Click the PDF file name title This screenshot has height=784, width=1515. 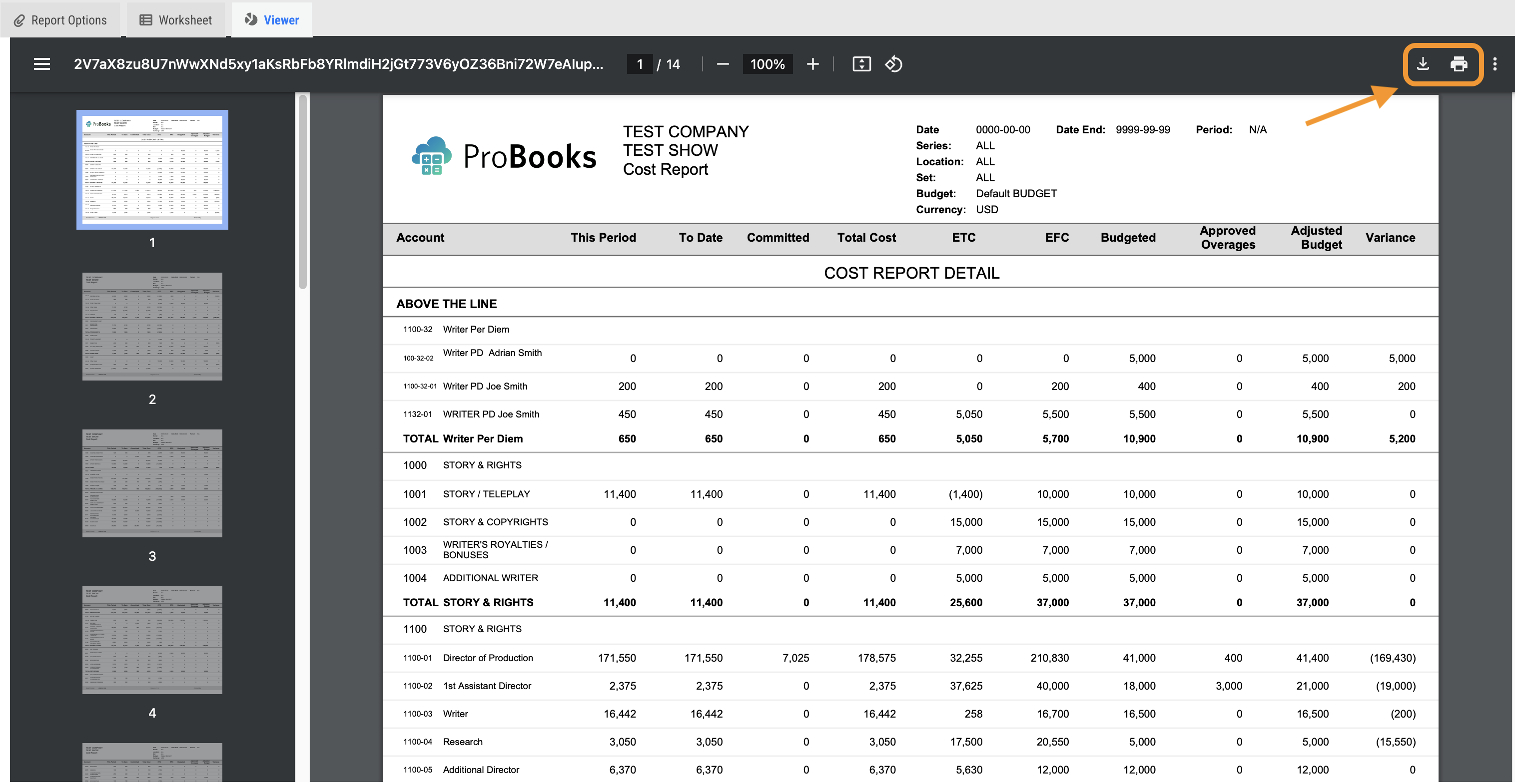(338, 64)
